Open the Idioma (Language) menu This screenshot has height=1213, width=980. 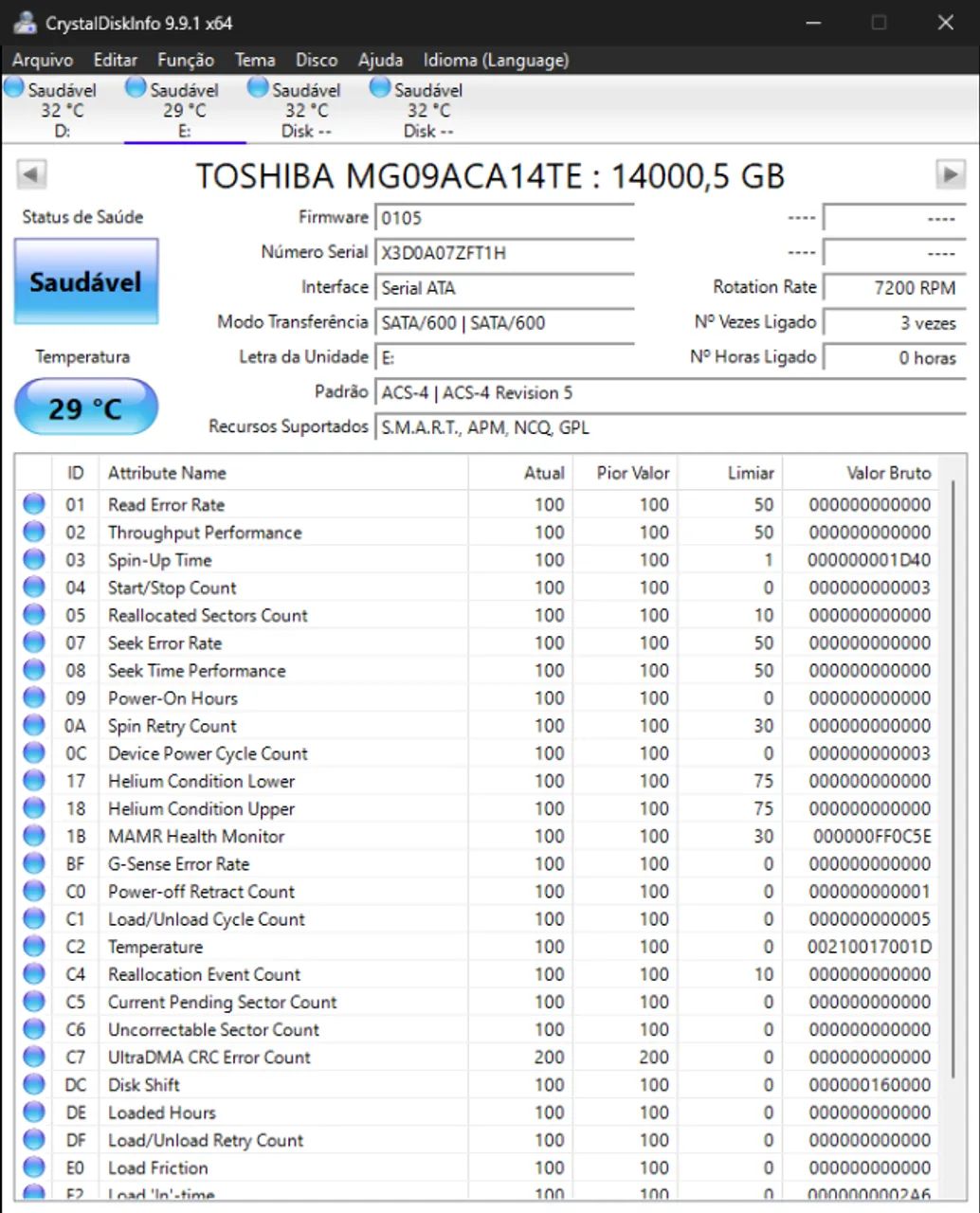496,60
